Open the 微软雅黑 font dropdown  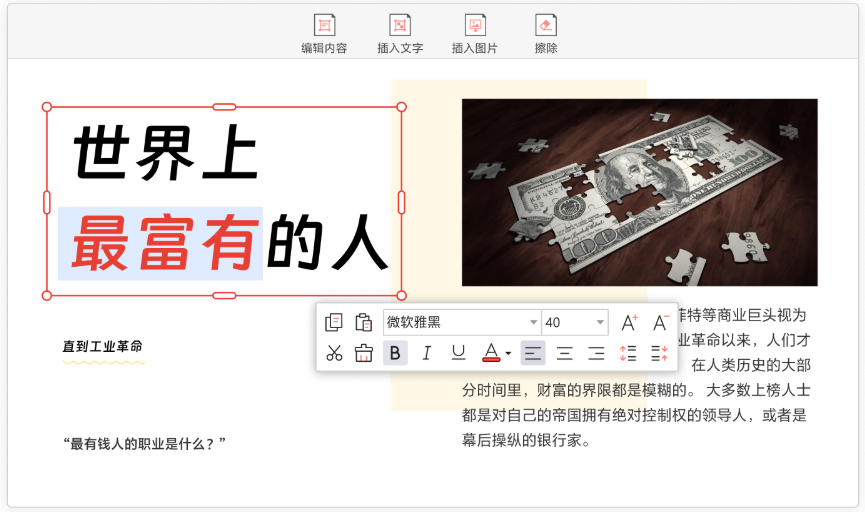pos(462,322)
